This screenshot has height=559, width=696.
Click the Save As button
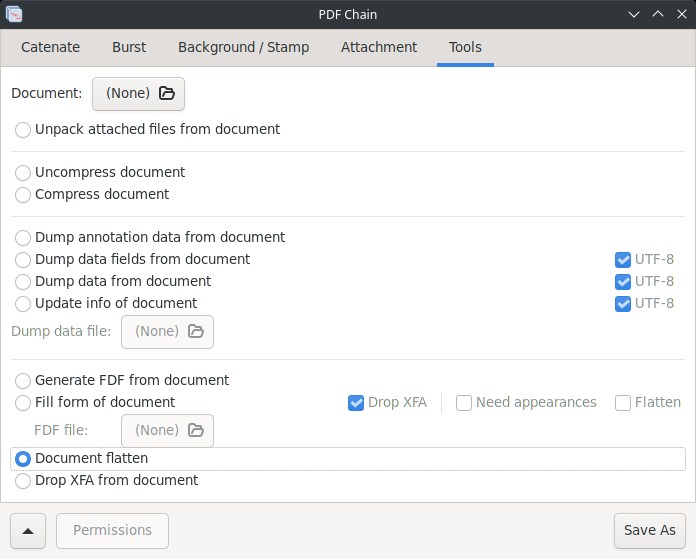pyautogui.click(x=649, y=531)
